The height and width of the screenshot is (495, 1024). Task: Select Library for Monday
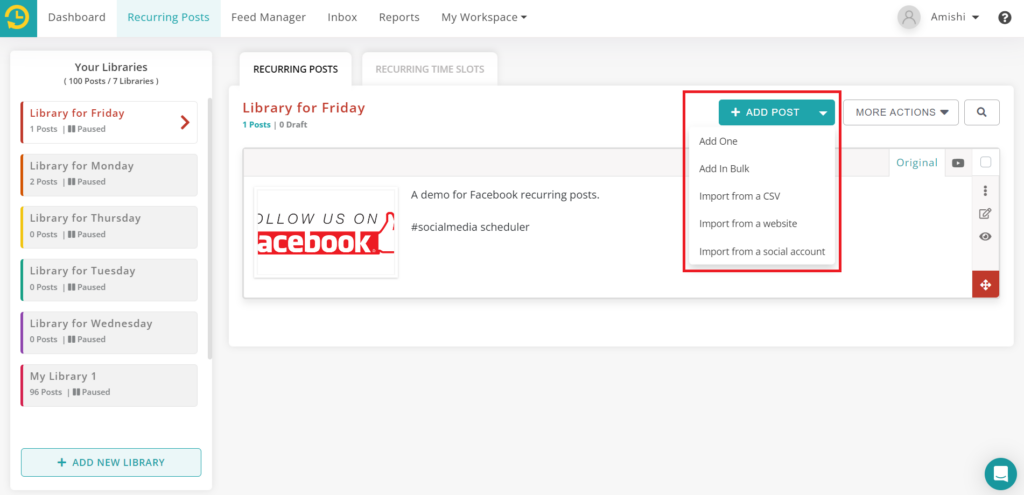click(x=109, y=174)
